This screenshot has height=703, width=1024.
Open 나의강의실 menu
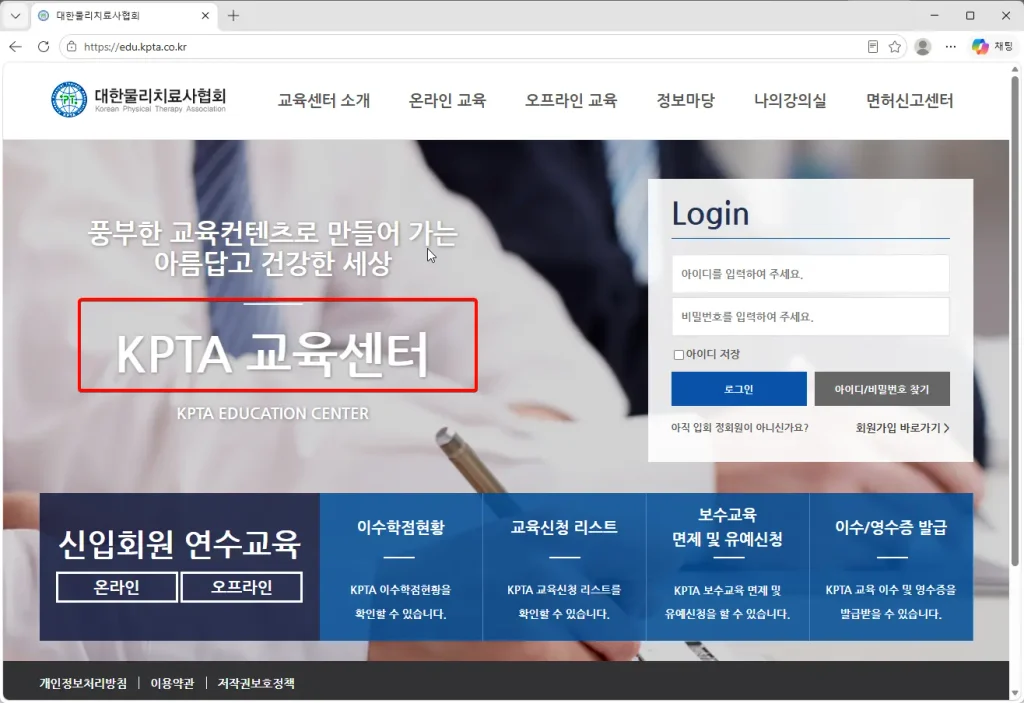pyautogui.click(x=790, y=101)
